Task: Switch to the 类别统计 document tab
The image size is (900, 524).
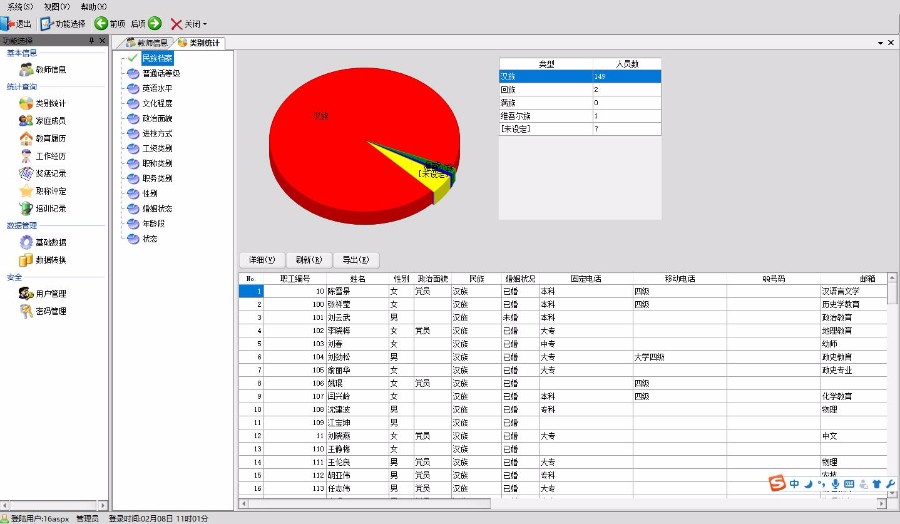Action: click(x=199, y=43)
